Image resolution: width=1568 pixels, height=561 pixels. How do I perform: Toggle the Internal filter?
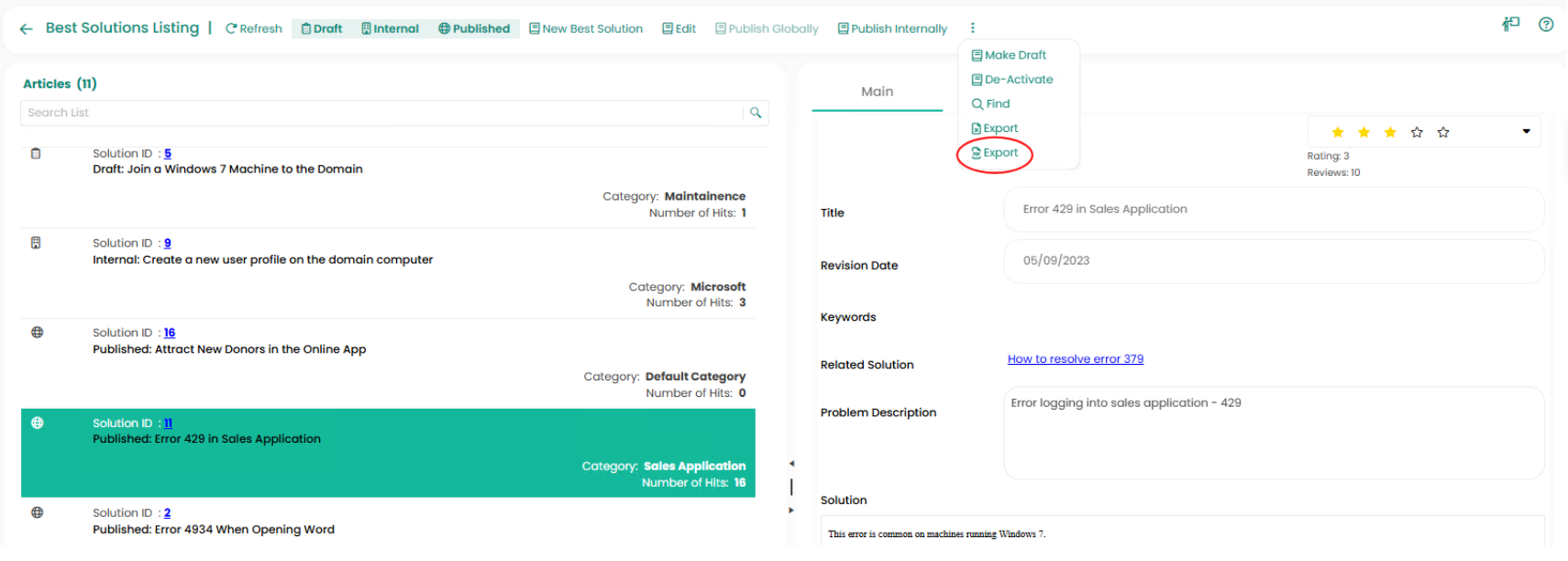(x=390, y=29)
